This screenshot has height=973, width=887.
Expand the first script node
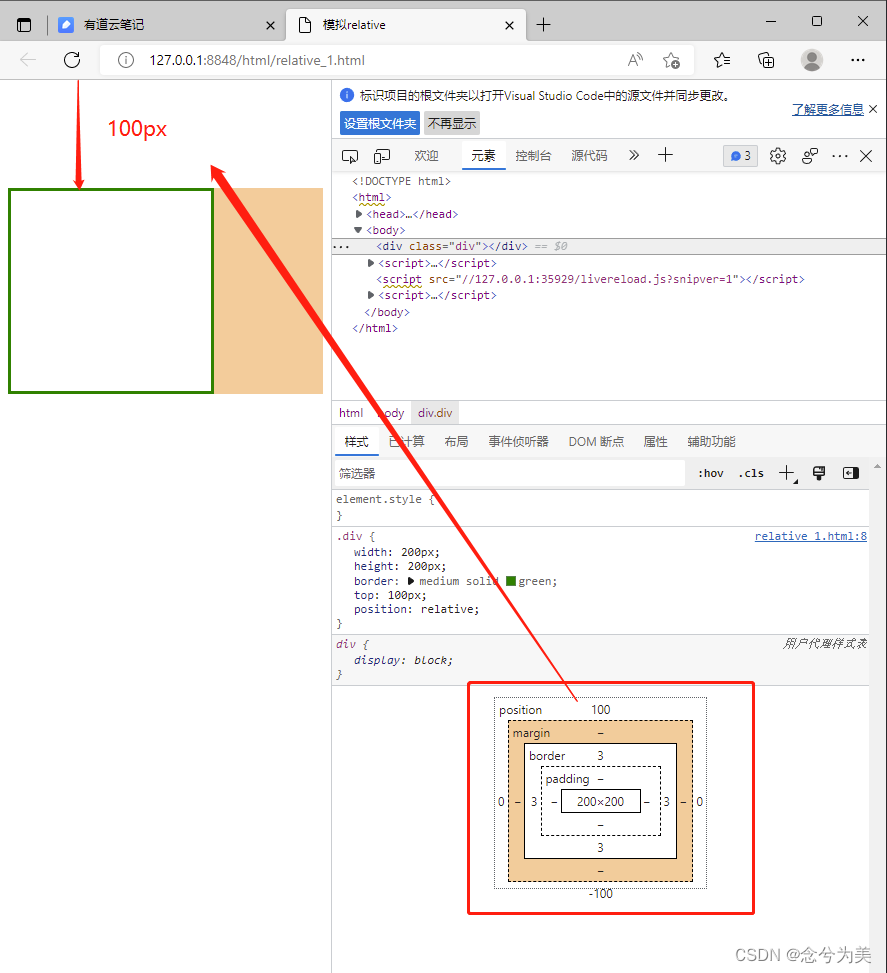371,263
